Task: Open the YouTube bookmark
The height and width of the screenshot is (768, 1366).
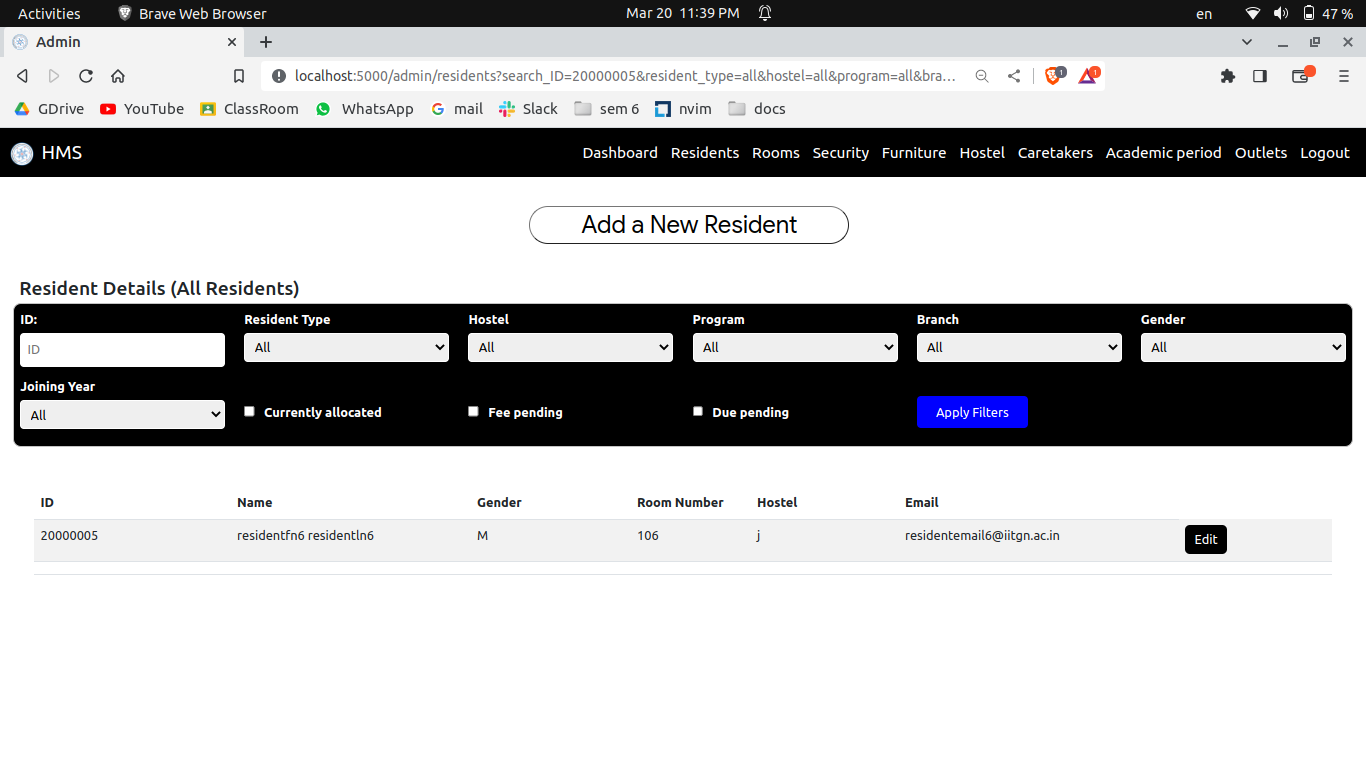Action: [x=141, y=109]
